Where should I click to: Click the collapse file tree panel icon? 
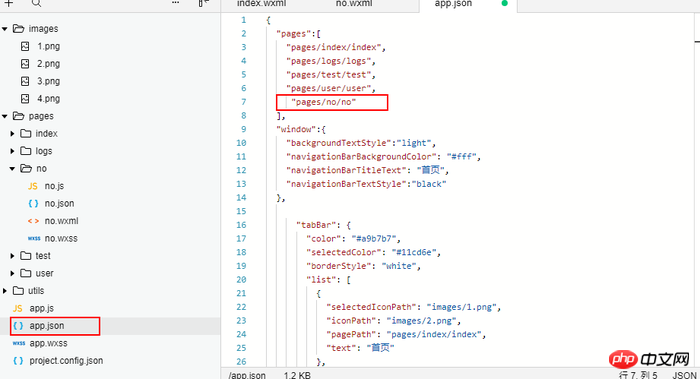(204, 3)
